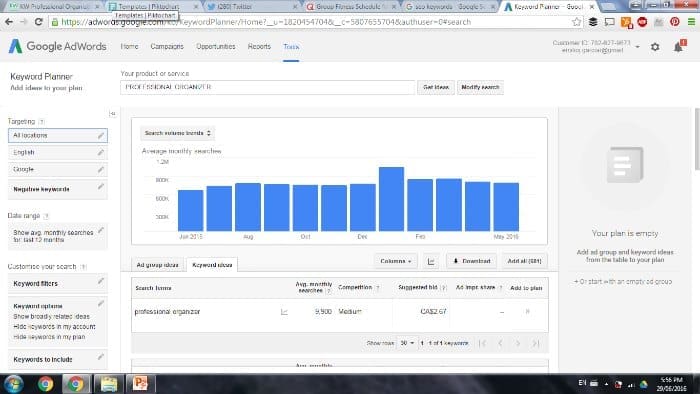Open the Campaigns menu item

167,46
